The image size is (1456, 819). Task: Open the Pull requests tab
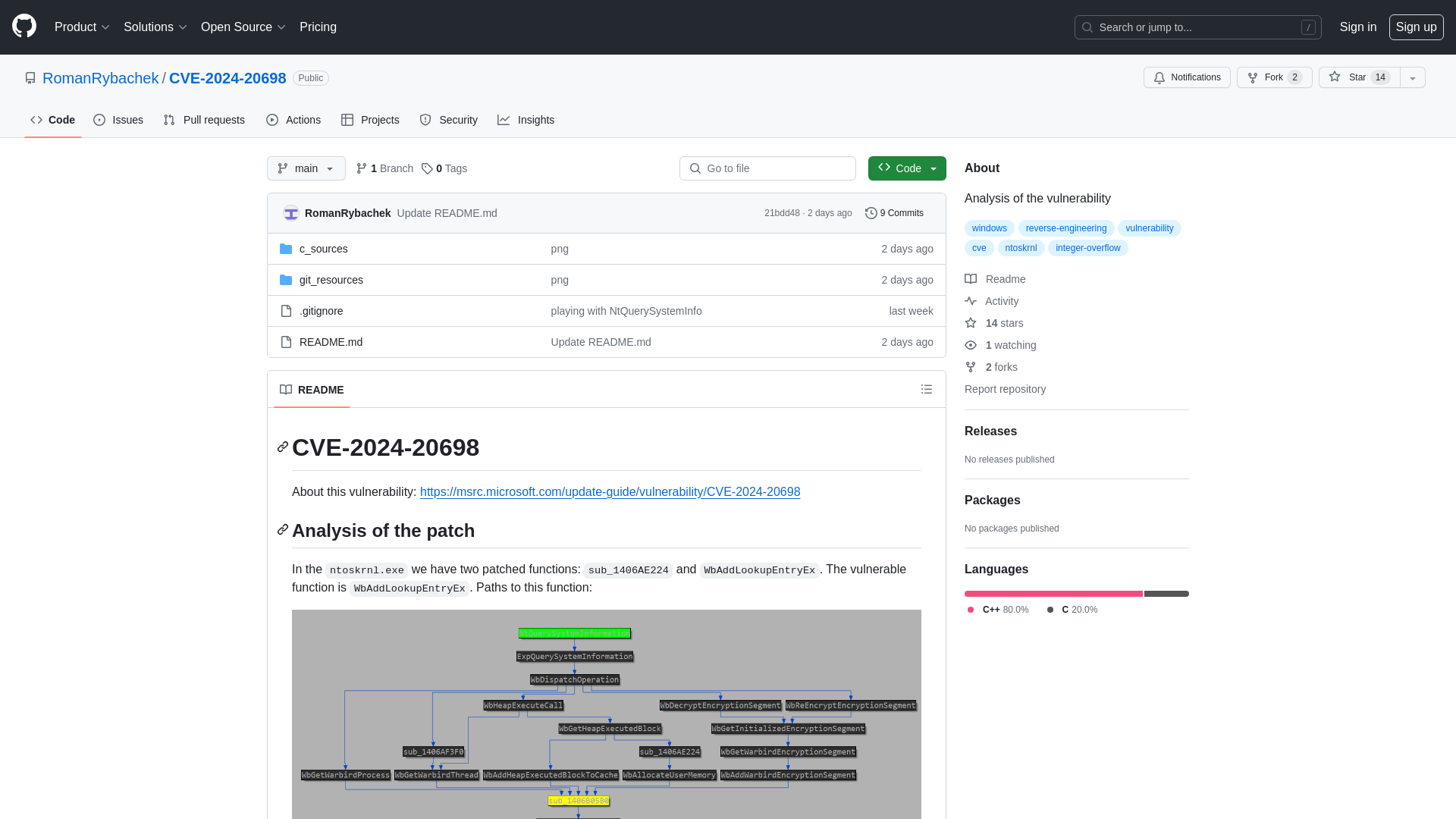click(204, 120)
